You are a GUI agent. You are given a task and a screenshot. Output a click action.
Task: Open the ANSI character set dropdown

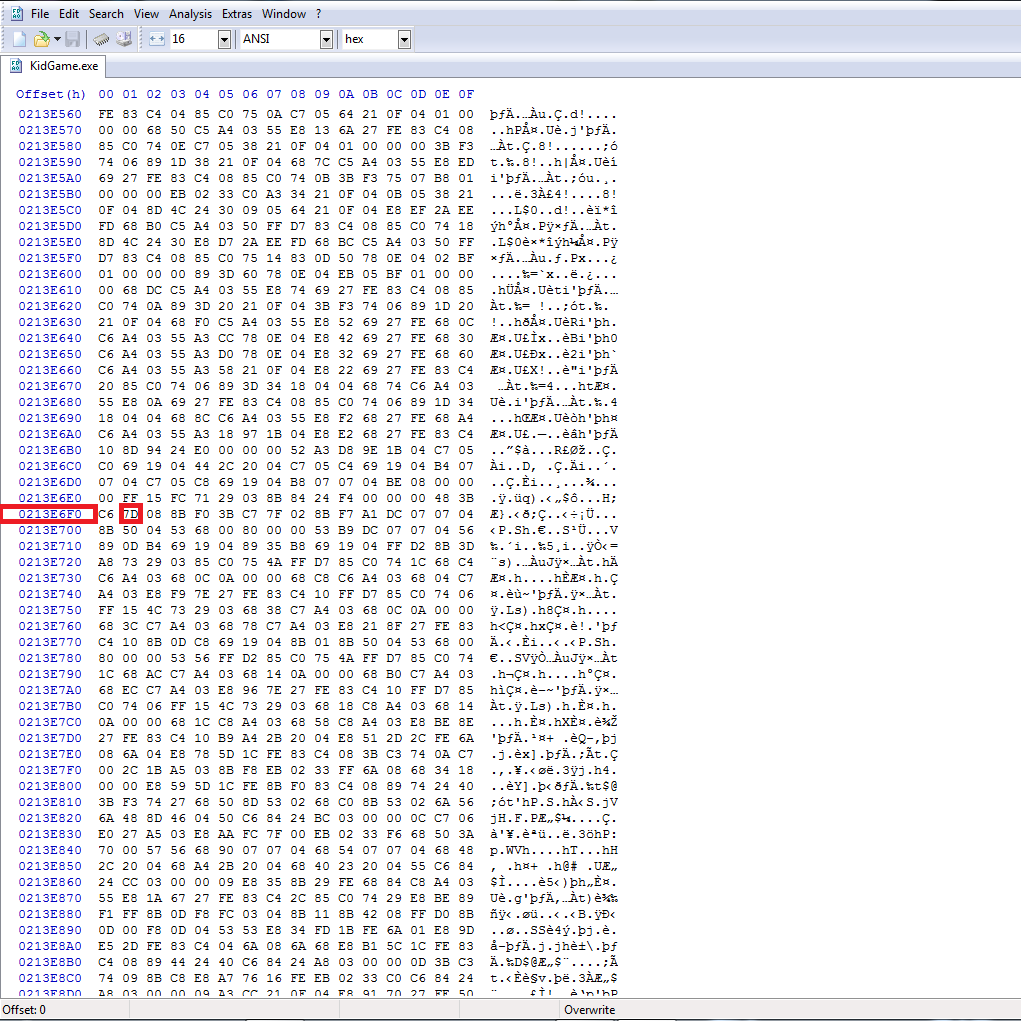326,39
